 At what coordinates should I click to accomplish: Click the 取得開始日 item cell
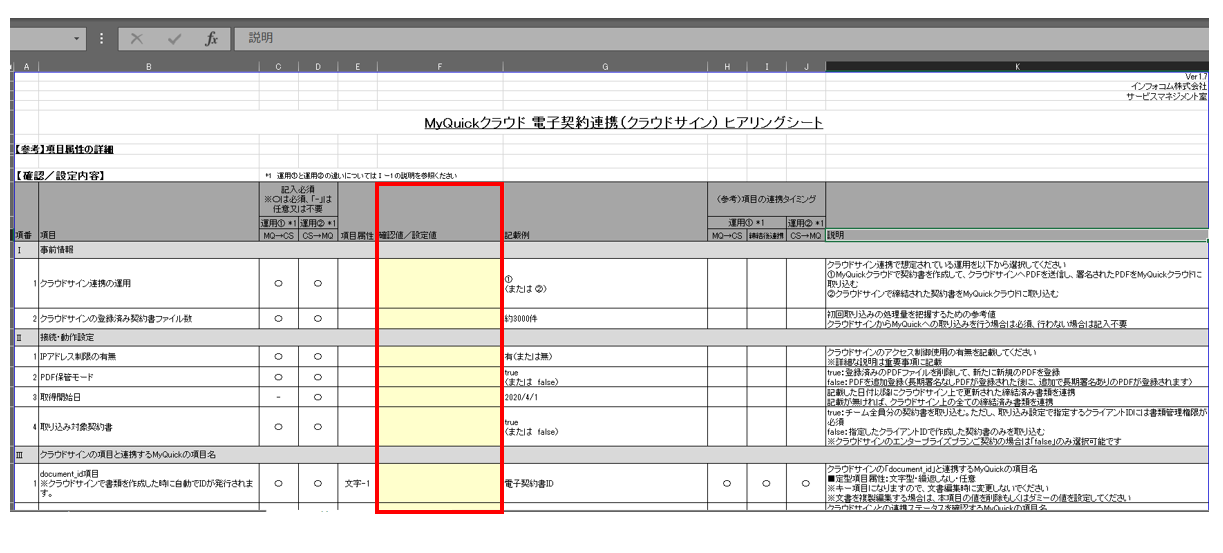(x=148, y=397)
